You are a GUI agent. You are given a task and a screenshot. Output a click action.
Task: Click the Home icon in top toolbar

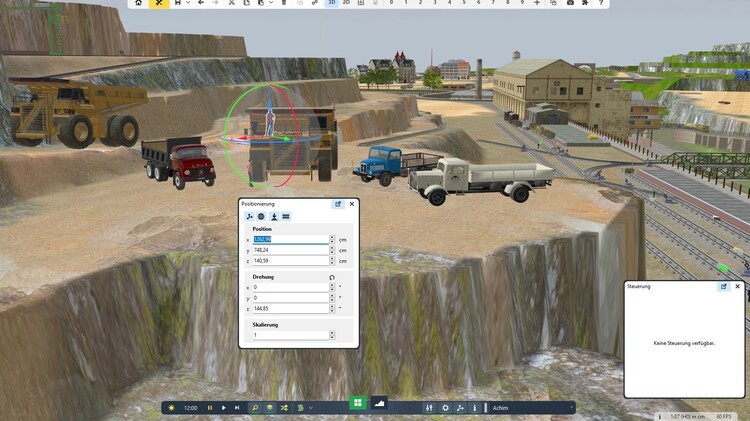click(x=138, y=3)
